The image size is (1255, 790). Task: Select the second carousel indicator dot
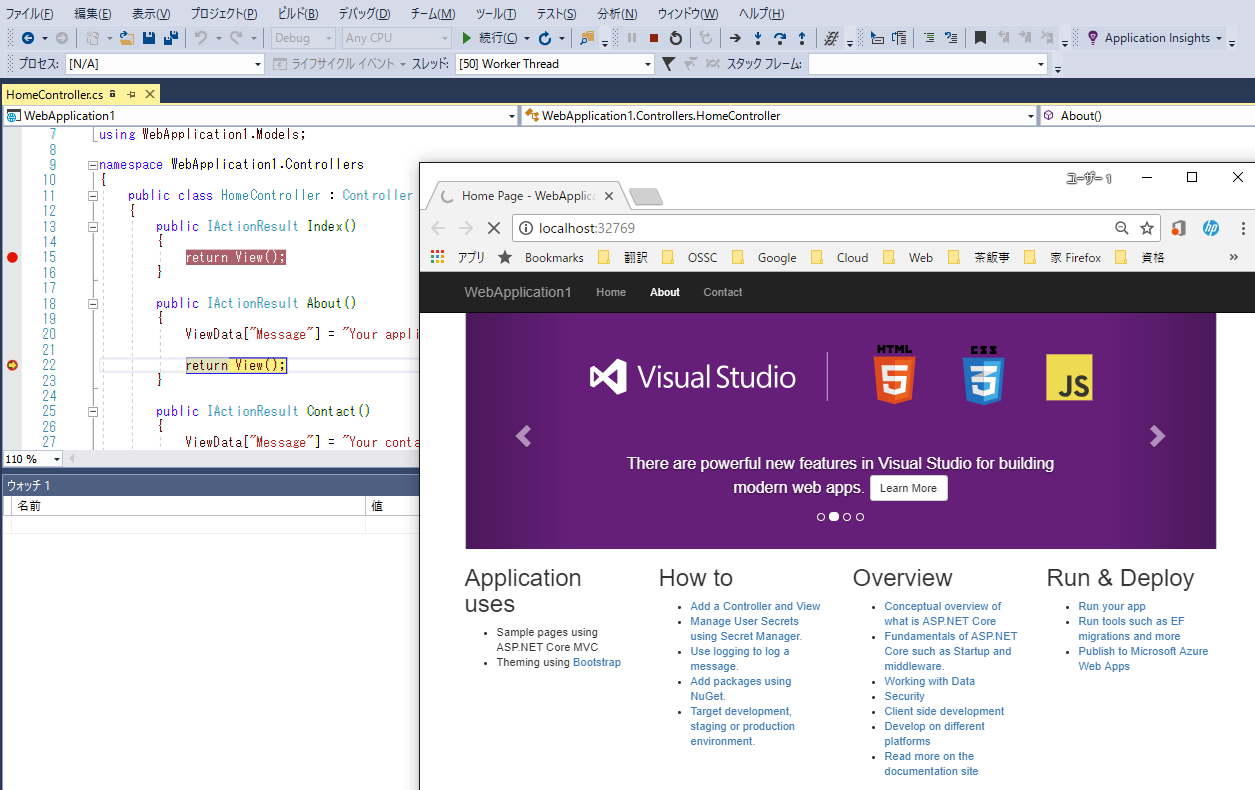834,517
